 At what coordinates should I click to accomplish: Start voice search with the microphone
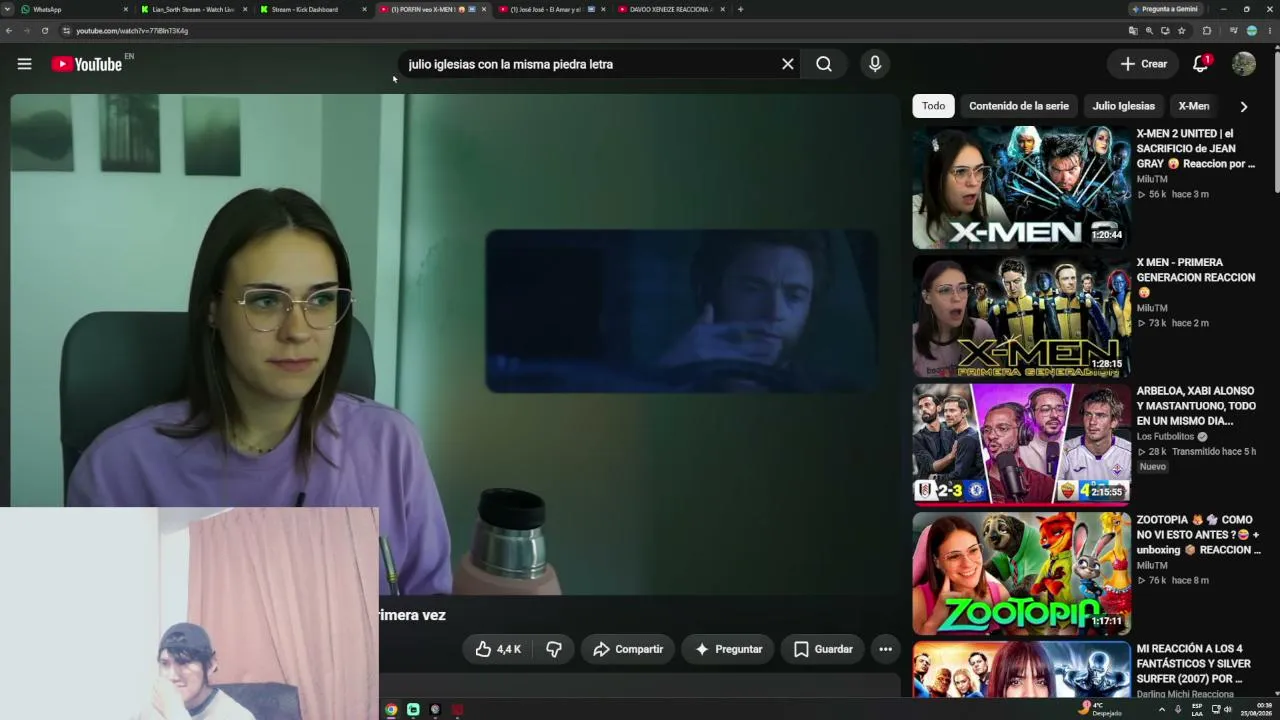[875, 64]
